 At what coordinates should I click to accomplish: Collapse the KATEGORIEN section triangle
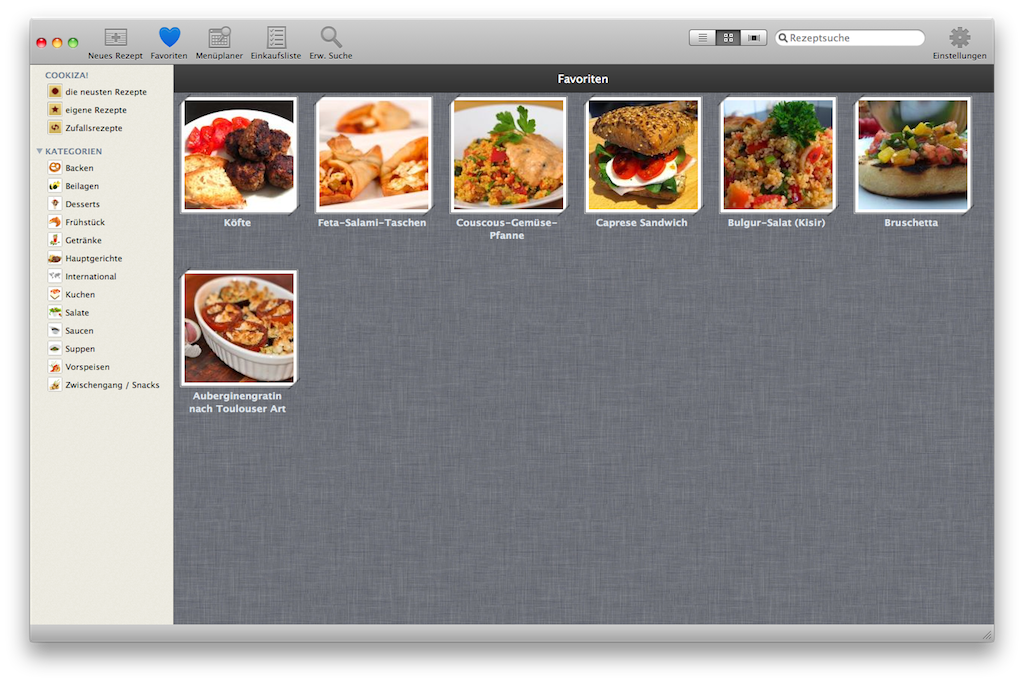(39, 151)
